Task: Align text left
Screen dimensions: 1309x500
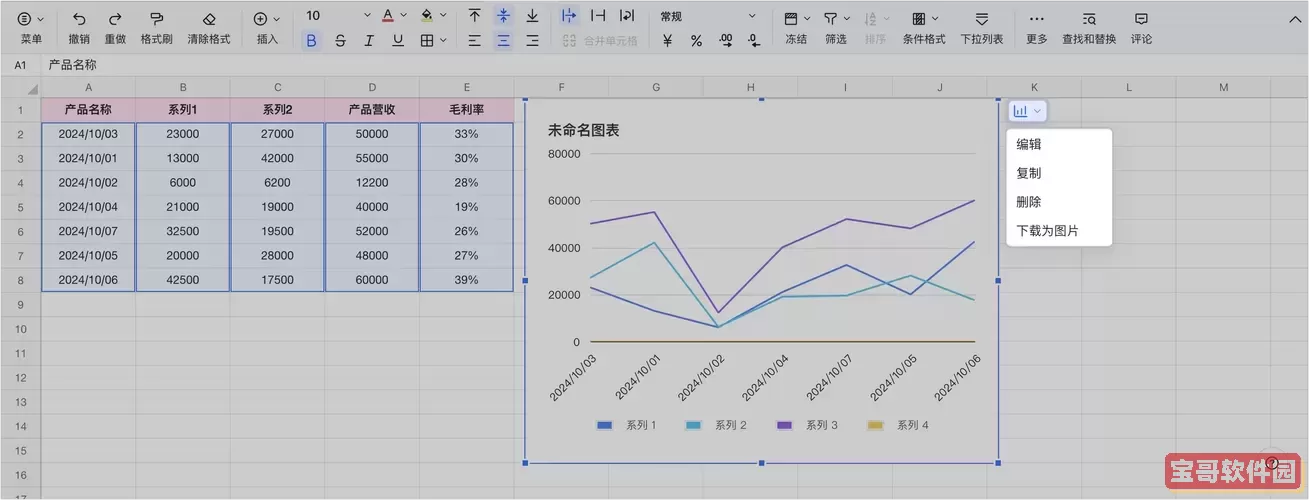Action: [474, 41]
